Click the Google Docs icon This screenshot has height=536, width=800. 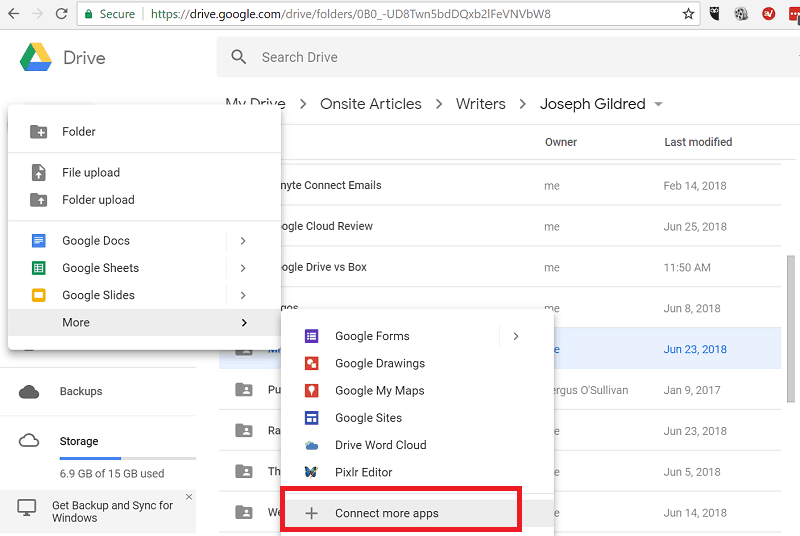coord(38,240)
